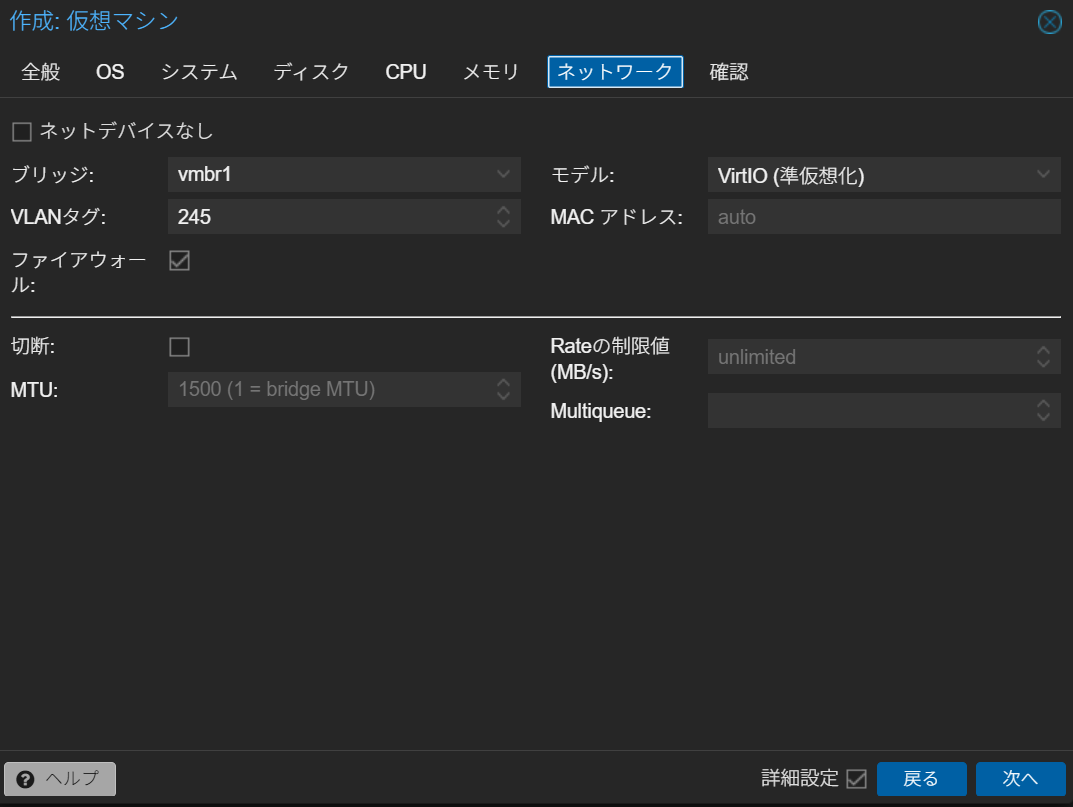Enable the ネットデバイスなし checkbox
This screenshot has width=1073, height=807.
click(x=21, y=130)
